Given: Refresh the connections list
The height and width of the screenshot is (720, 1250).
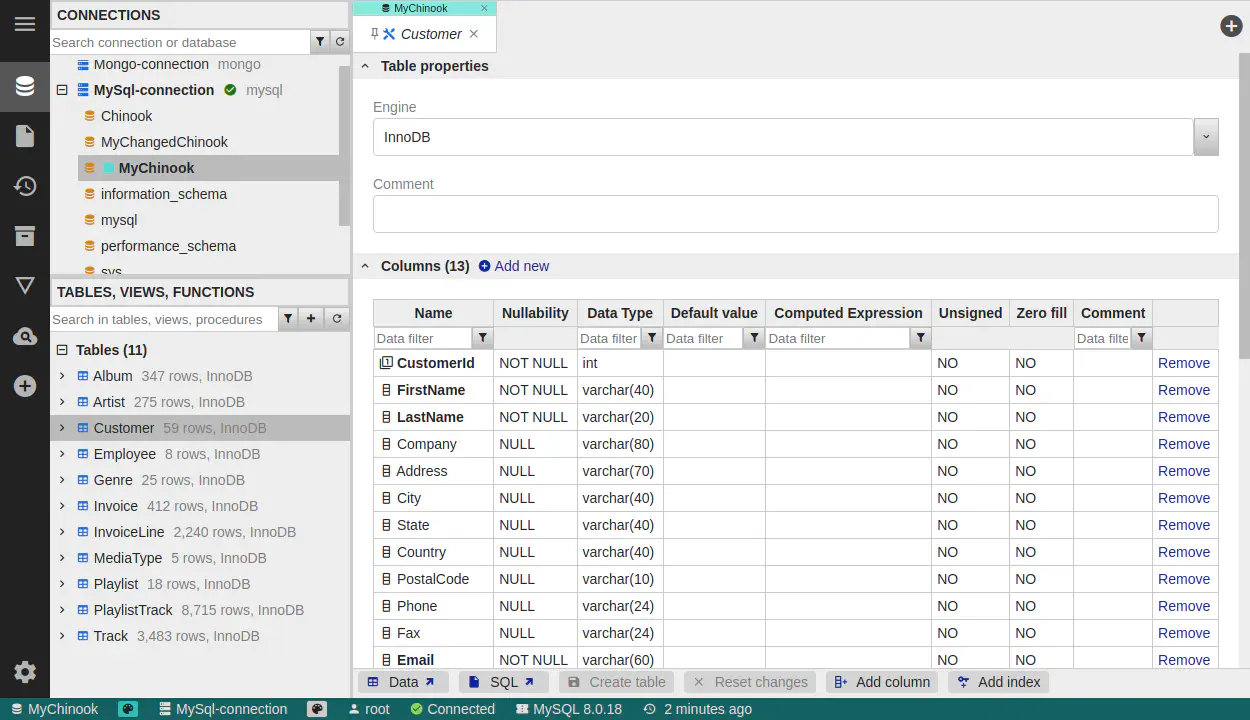Looking at the screenshot, I should [339, 42].
